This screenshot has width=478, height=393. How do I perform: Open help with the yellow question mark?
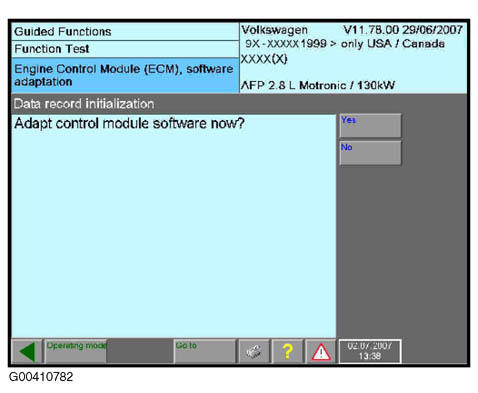click(x=287, y=351)
